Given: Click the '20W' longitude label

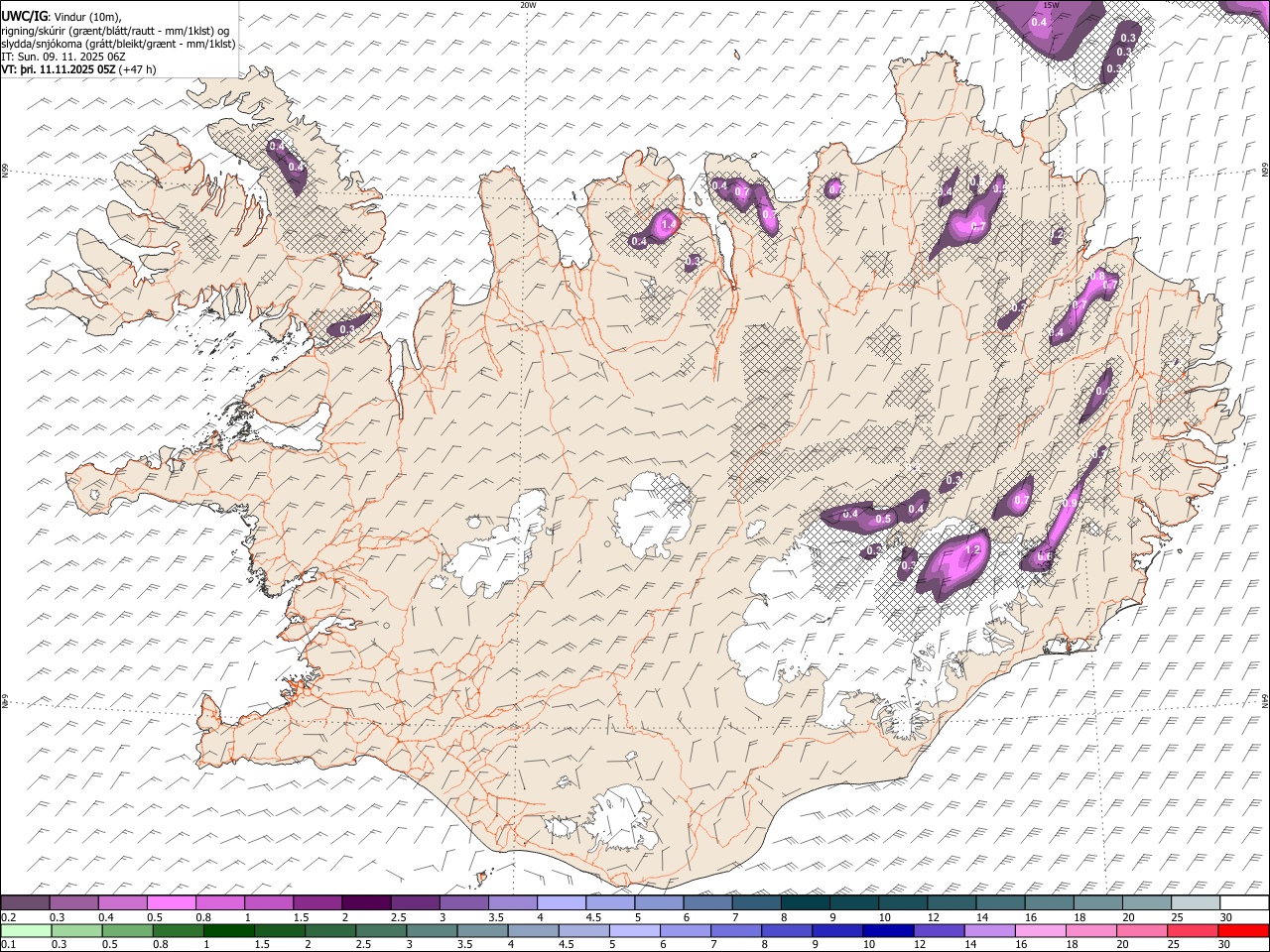Looking at the screenshot, I should (528, 5).
